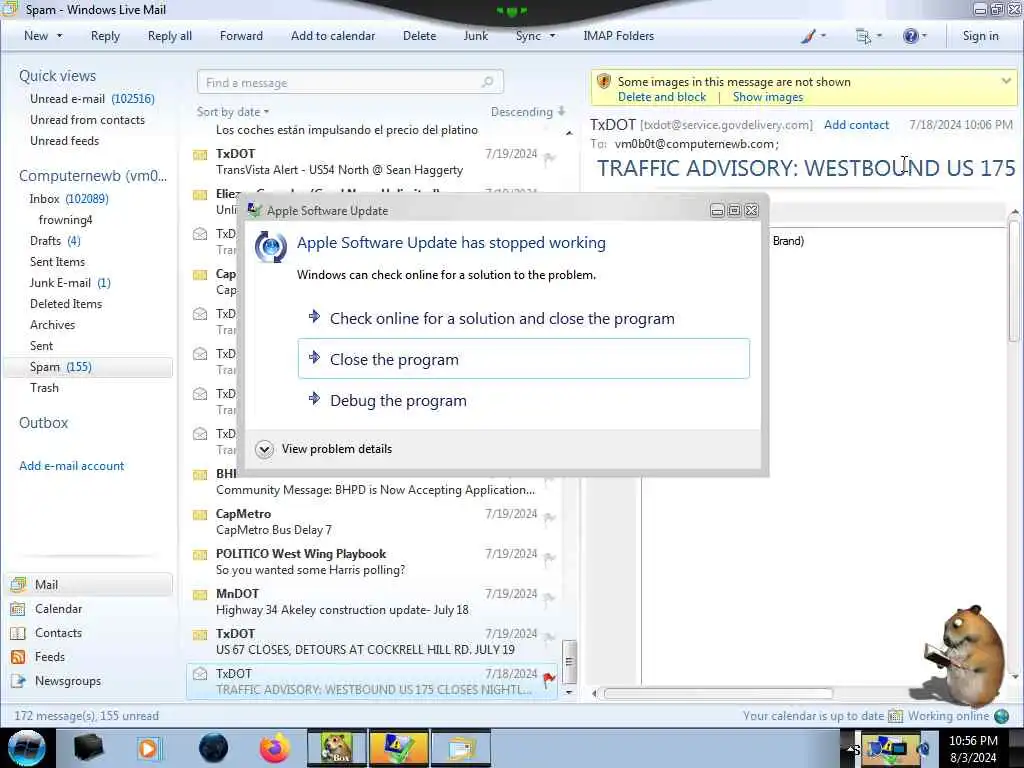Click the envelope icon of CapMetro Bus Delay message
Viewport: 1024px width, 768px height.
(x=200, y=515)
